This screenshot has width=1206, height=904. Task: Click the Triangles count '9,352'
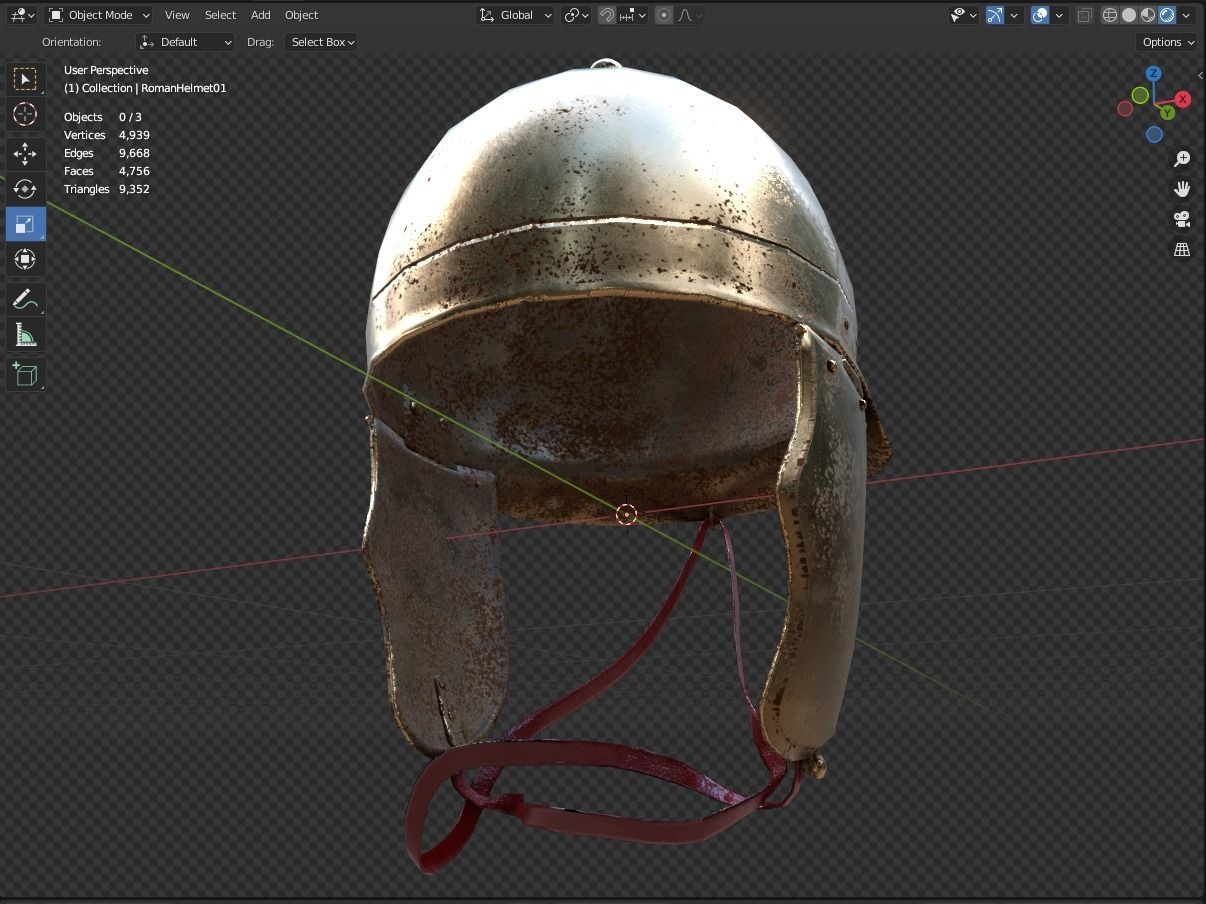click(134, 189)
